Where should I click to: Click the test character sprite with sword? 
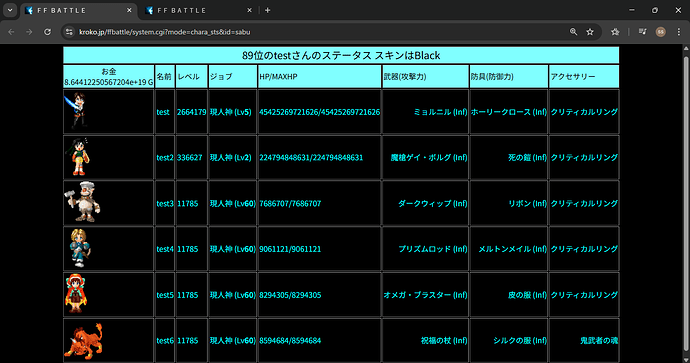[x=76, y=110]
